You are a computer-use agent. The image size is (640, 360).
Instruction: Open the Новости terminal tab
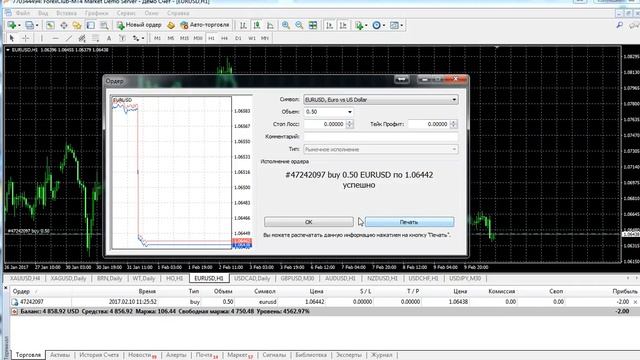(142, 355)
